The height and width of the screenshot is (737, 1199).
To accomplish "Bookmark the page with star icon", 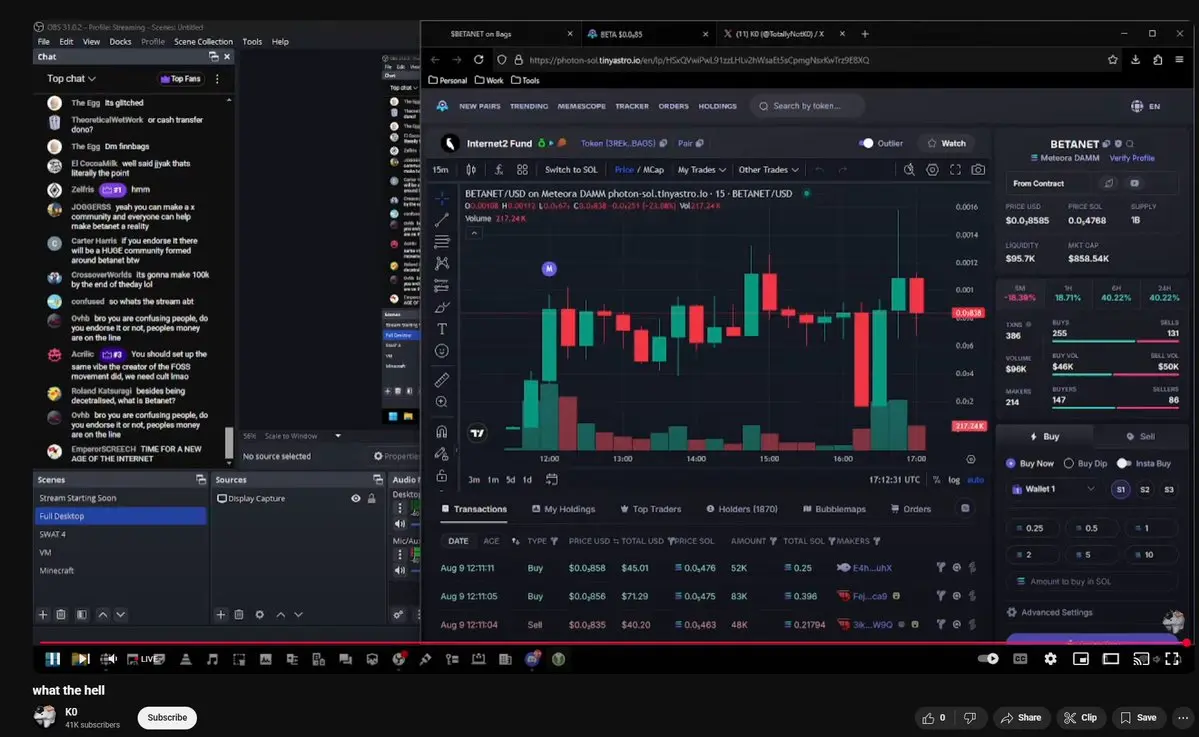I will (1113, 60).
